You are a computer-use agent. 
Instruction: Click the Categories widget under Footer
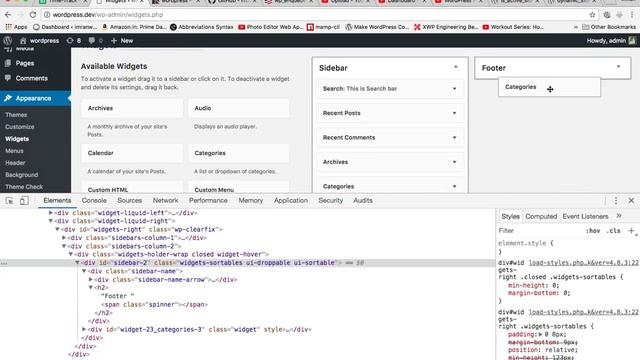tap(549, 87)
